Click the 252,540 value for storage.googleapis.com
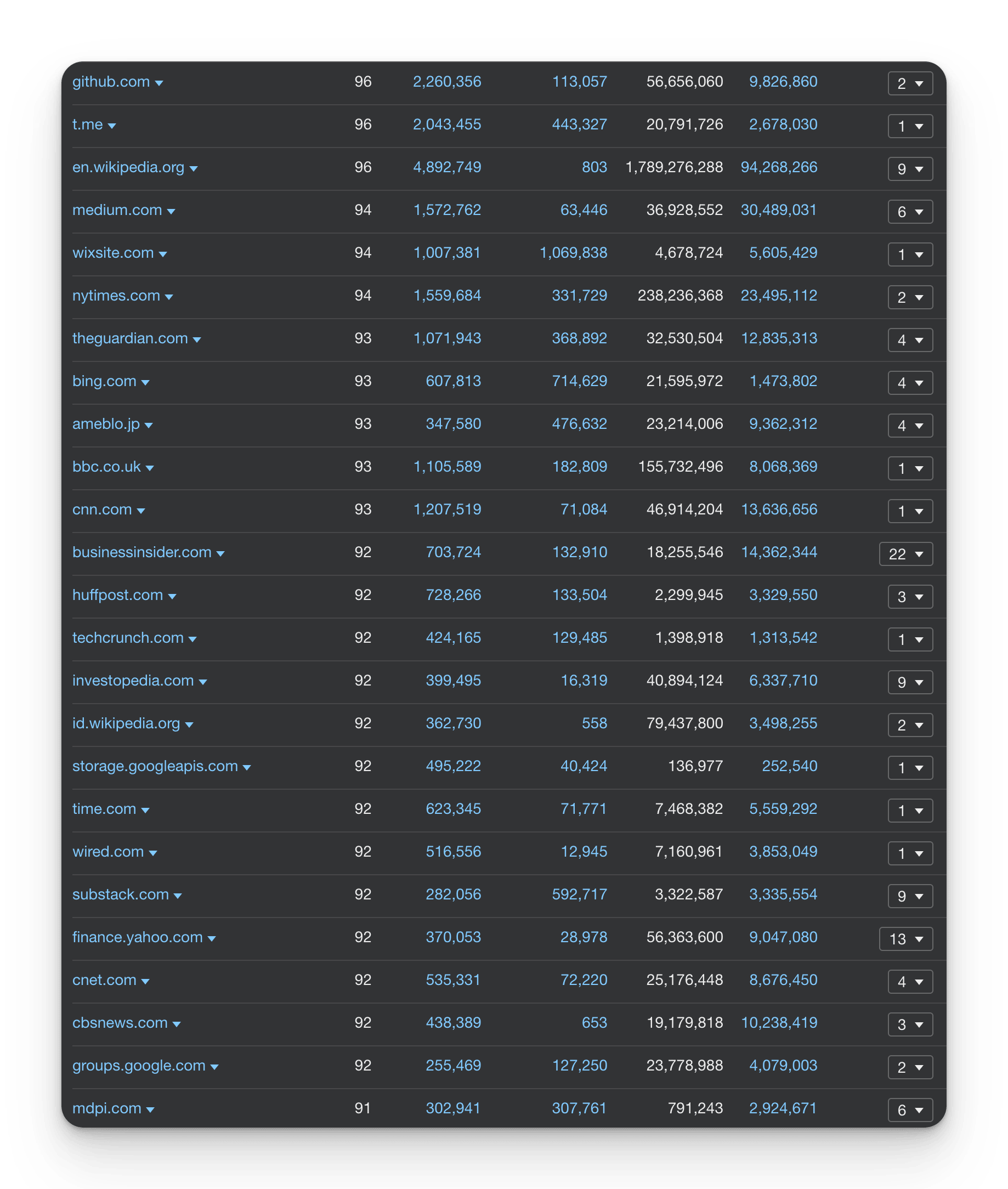 tap(789, 766)
